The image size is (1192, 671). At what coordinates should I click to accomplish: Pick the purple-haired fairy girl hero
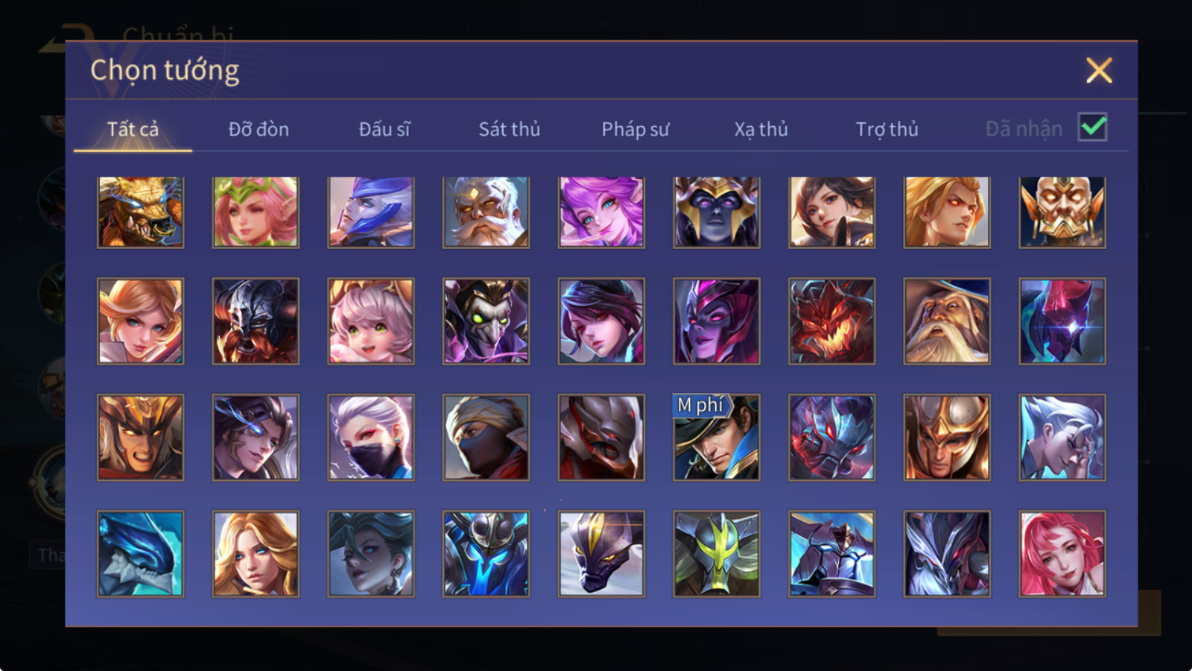[x=601, y=212]
